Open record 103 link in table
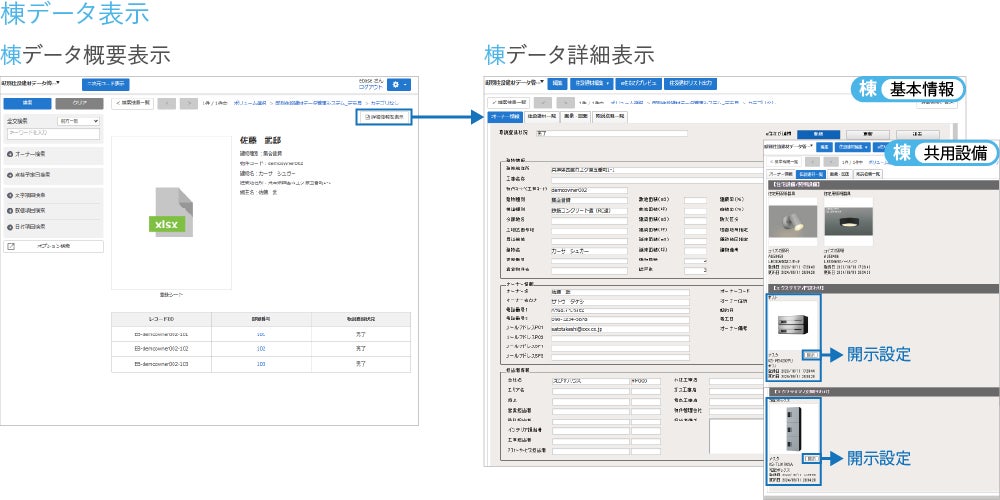 261,364
